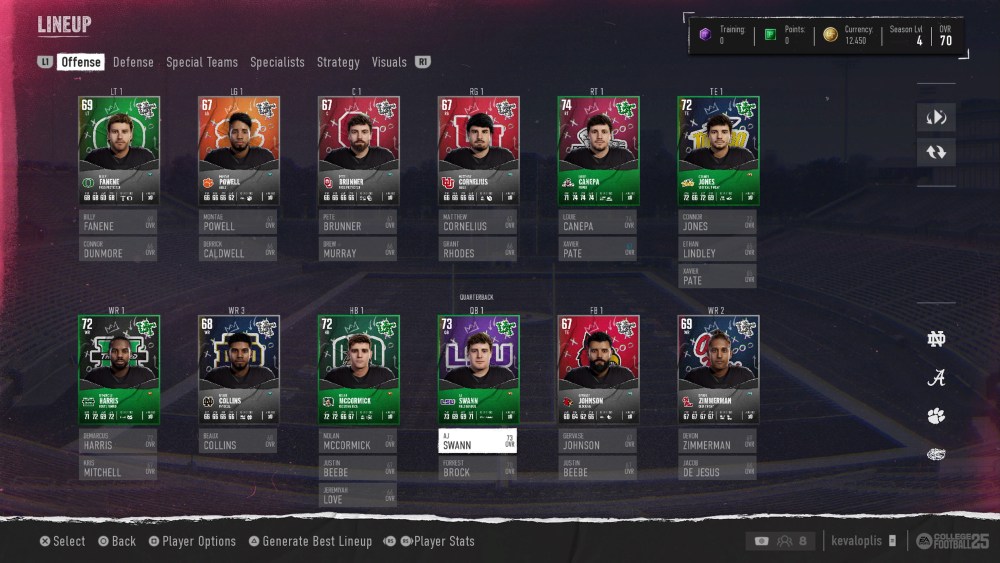Select the AJ Swann quarterback card

[478, 370]
